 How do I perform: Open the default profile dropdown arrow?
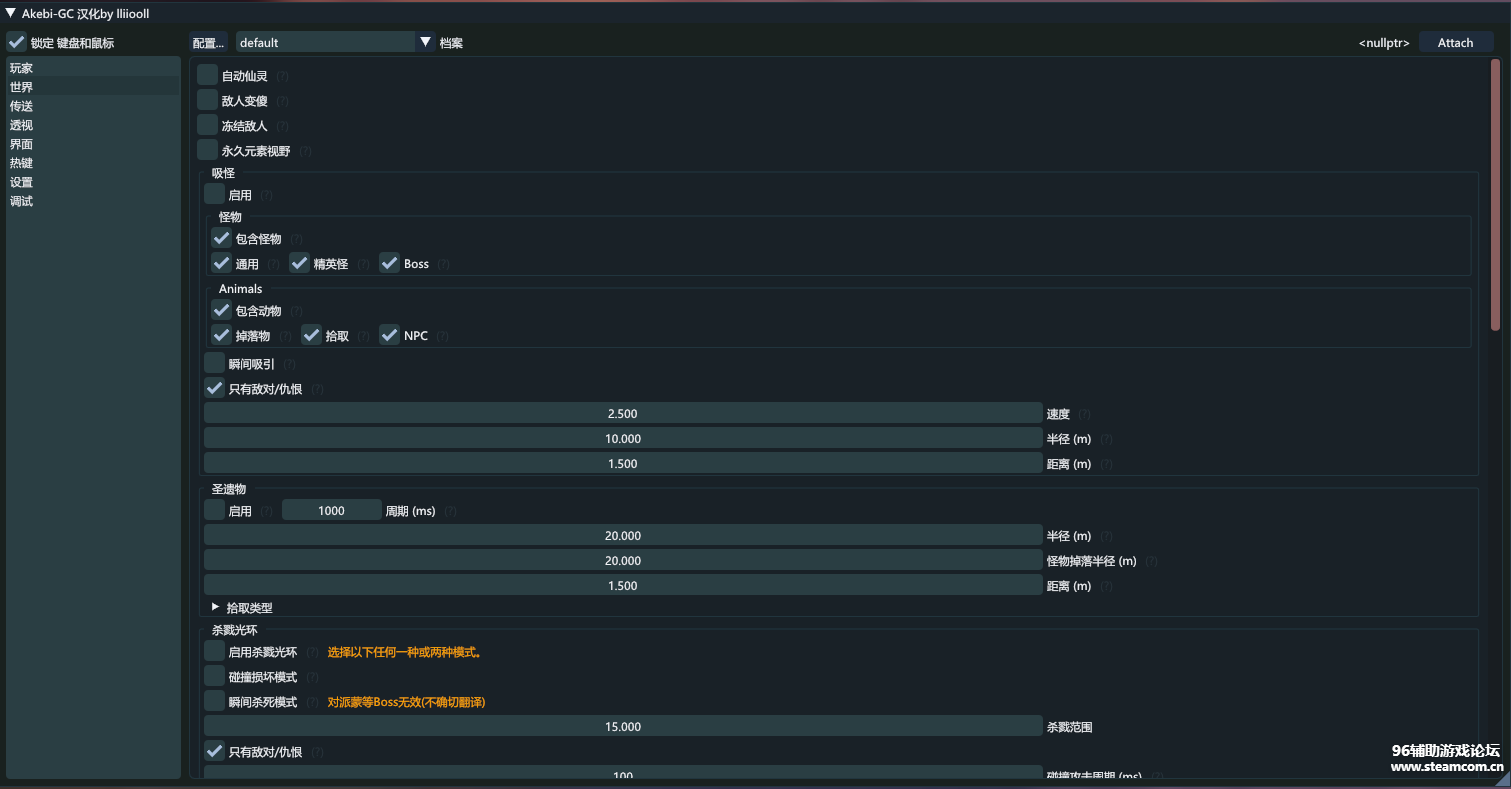point(425,42)
